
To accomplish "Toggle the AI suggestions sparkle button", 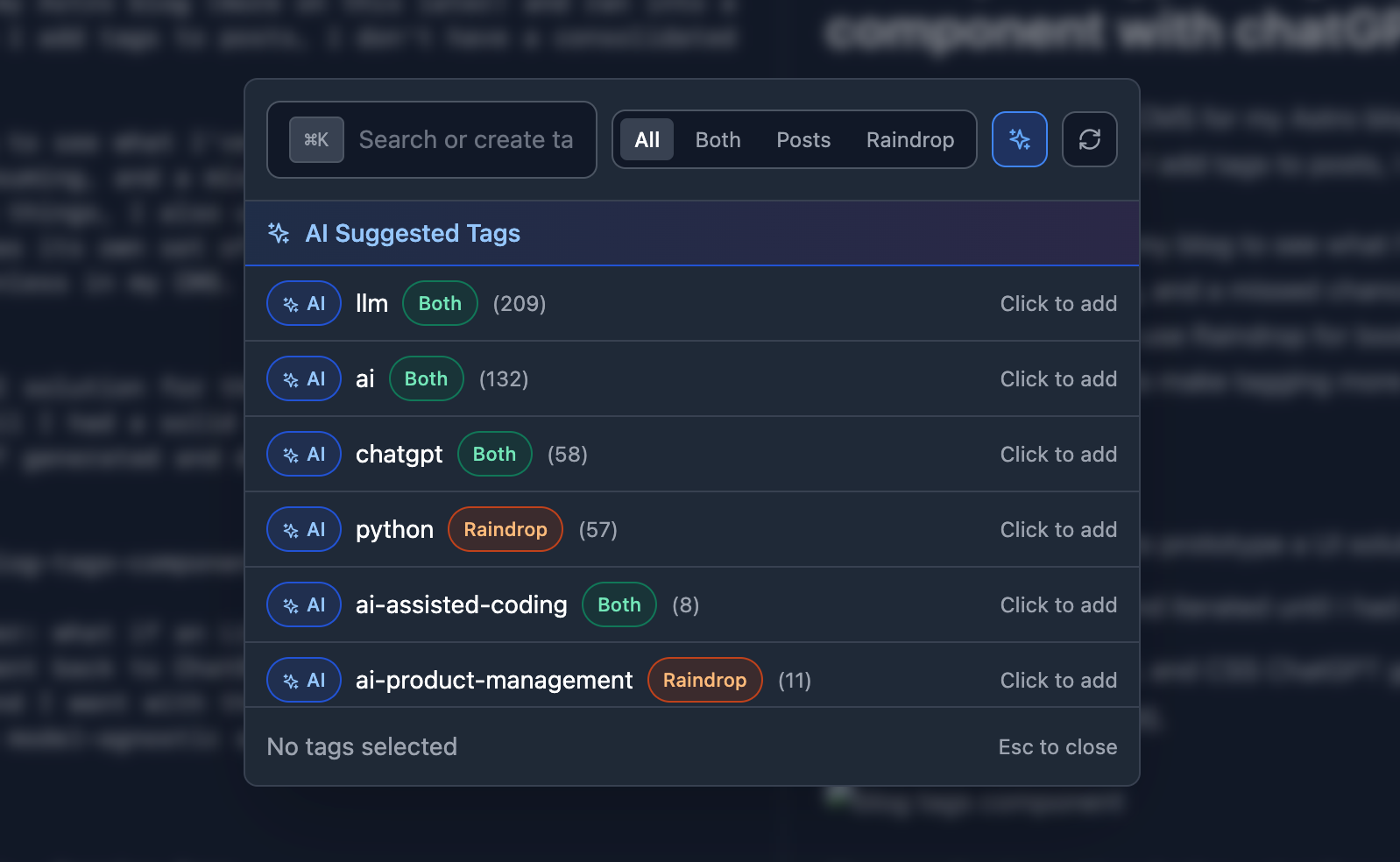I will pyautogui.click(x=1019, y=139).
